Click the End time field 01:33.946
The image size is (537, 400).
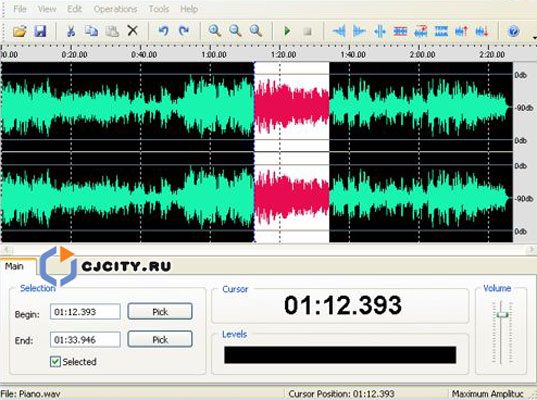coord(85,339)
